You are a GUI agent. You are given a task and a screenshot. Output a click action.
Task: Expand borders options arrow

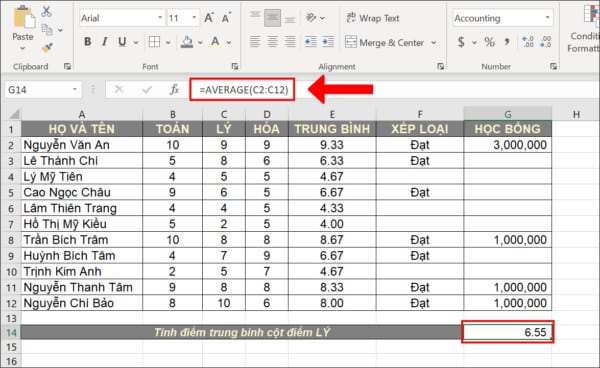(168, 42)
